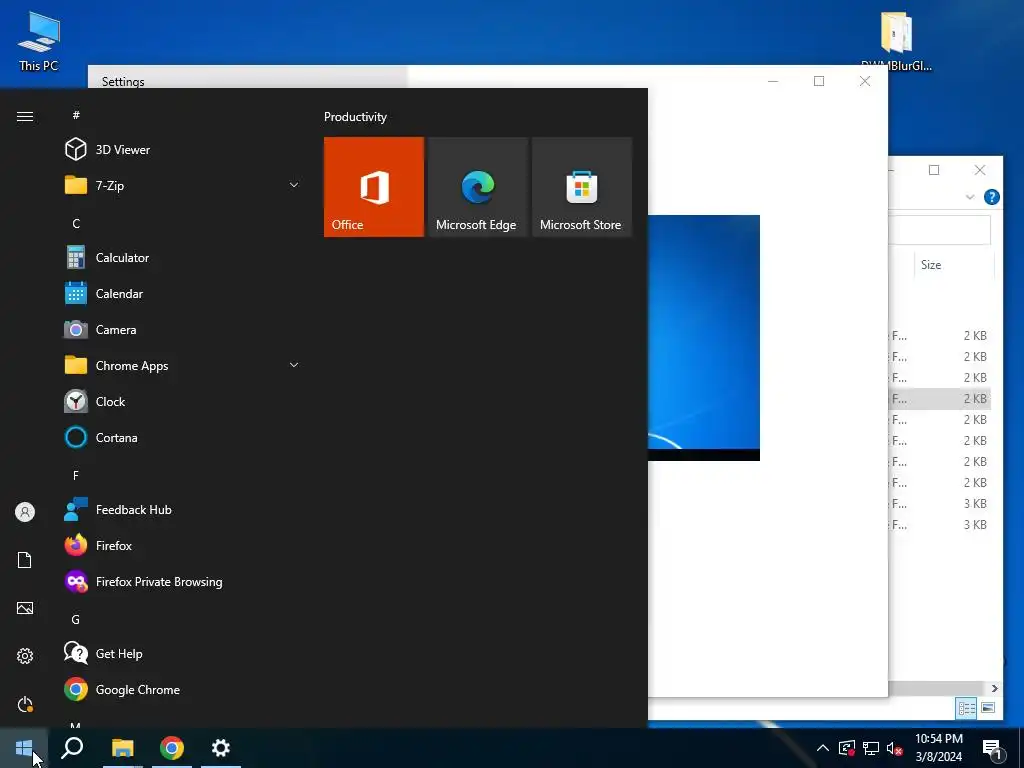1024x768 pixels.
Task: Click the wallpaper preview in Settings window
Action: (704, 338)
